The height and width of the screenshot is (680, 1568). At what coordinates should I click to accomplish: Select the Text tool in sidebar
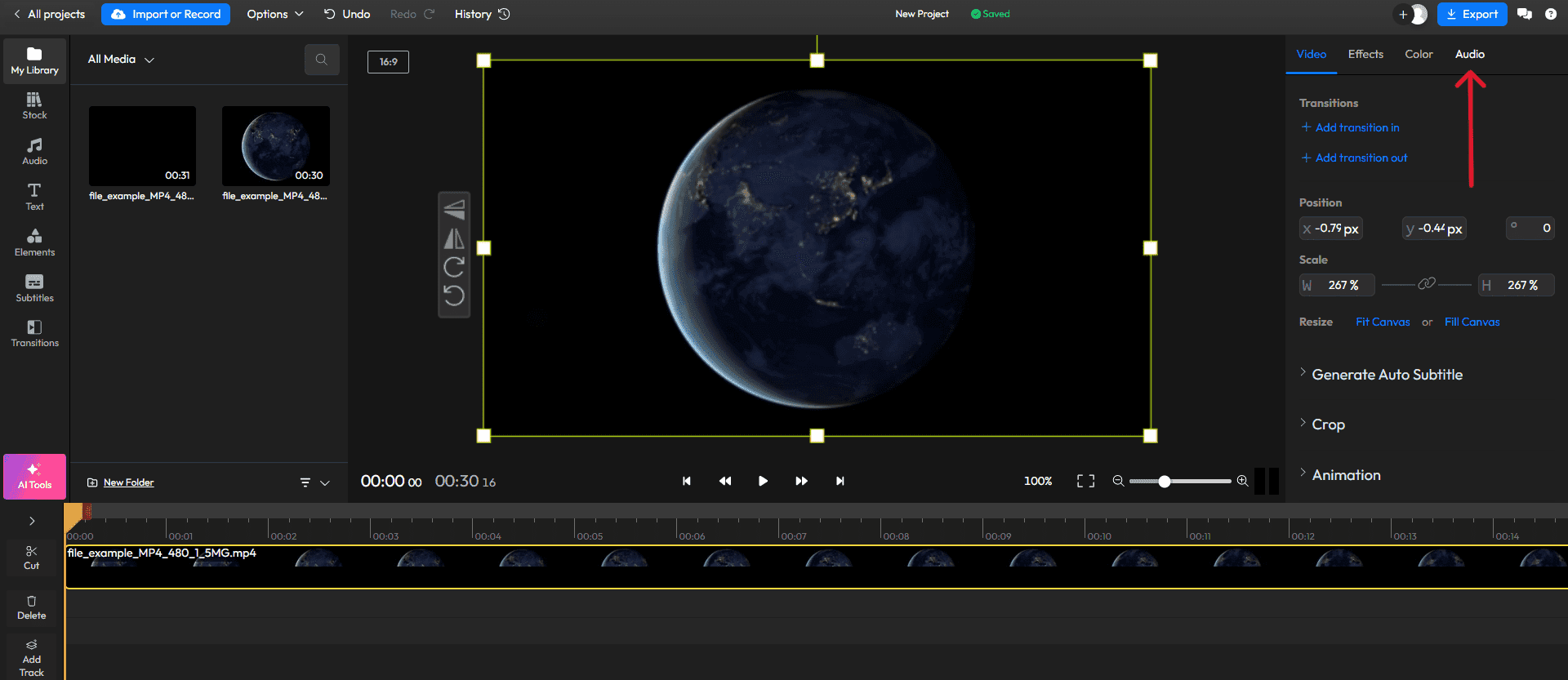pos(34,197)
